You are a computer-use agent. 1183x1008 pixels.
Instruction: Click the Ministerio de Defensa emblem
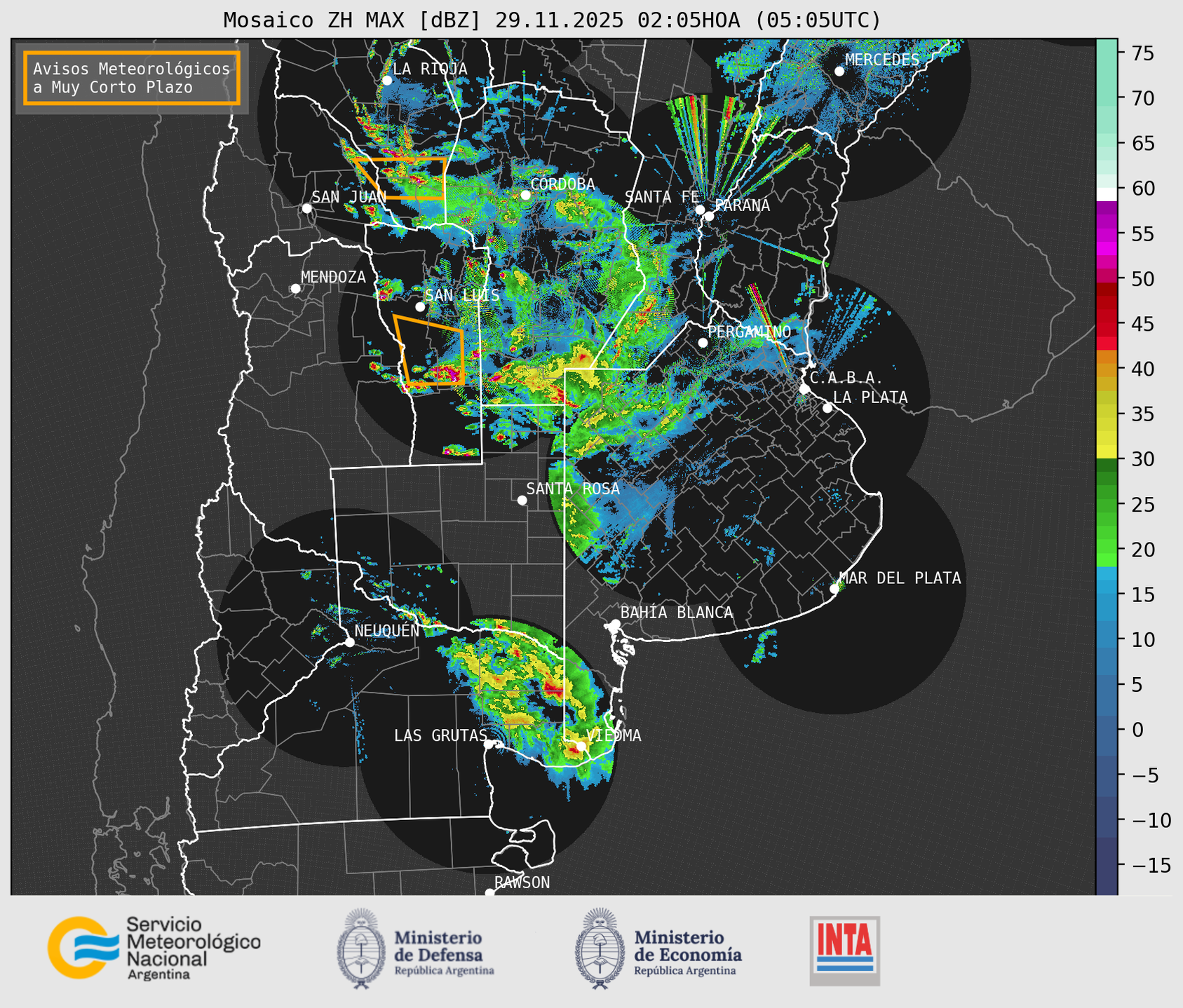pos(360,948)
